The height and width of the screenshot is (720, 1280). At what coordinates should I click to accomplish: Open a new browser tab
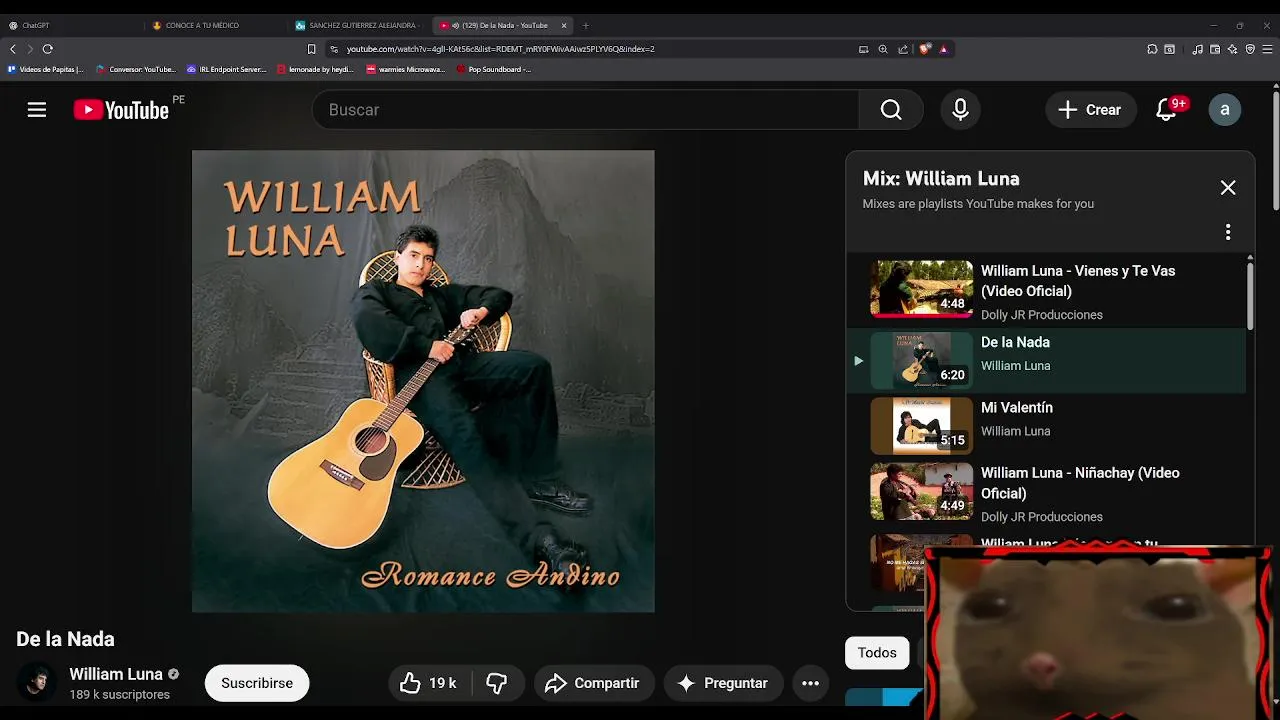pos(586,25)
